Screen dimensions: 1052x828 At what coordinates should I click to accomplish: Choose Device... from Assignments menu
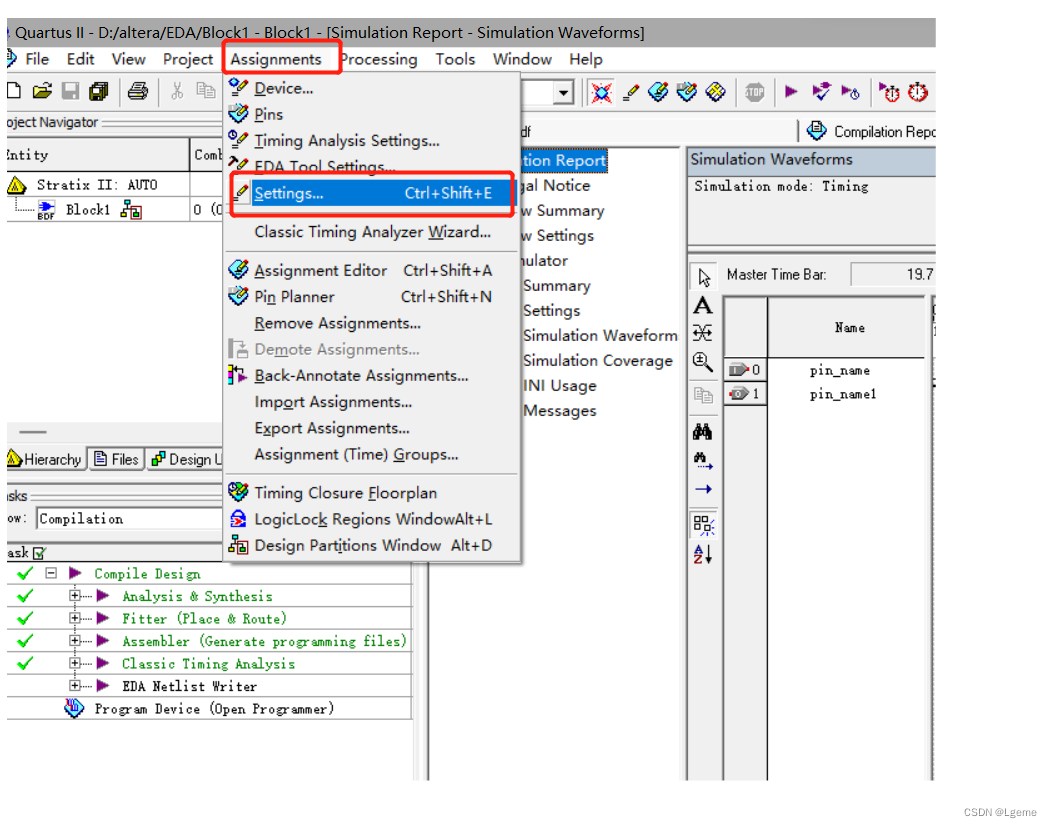pos(372,88)
